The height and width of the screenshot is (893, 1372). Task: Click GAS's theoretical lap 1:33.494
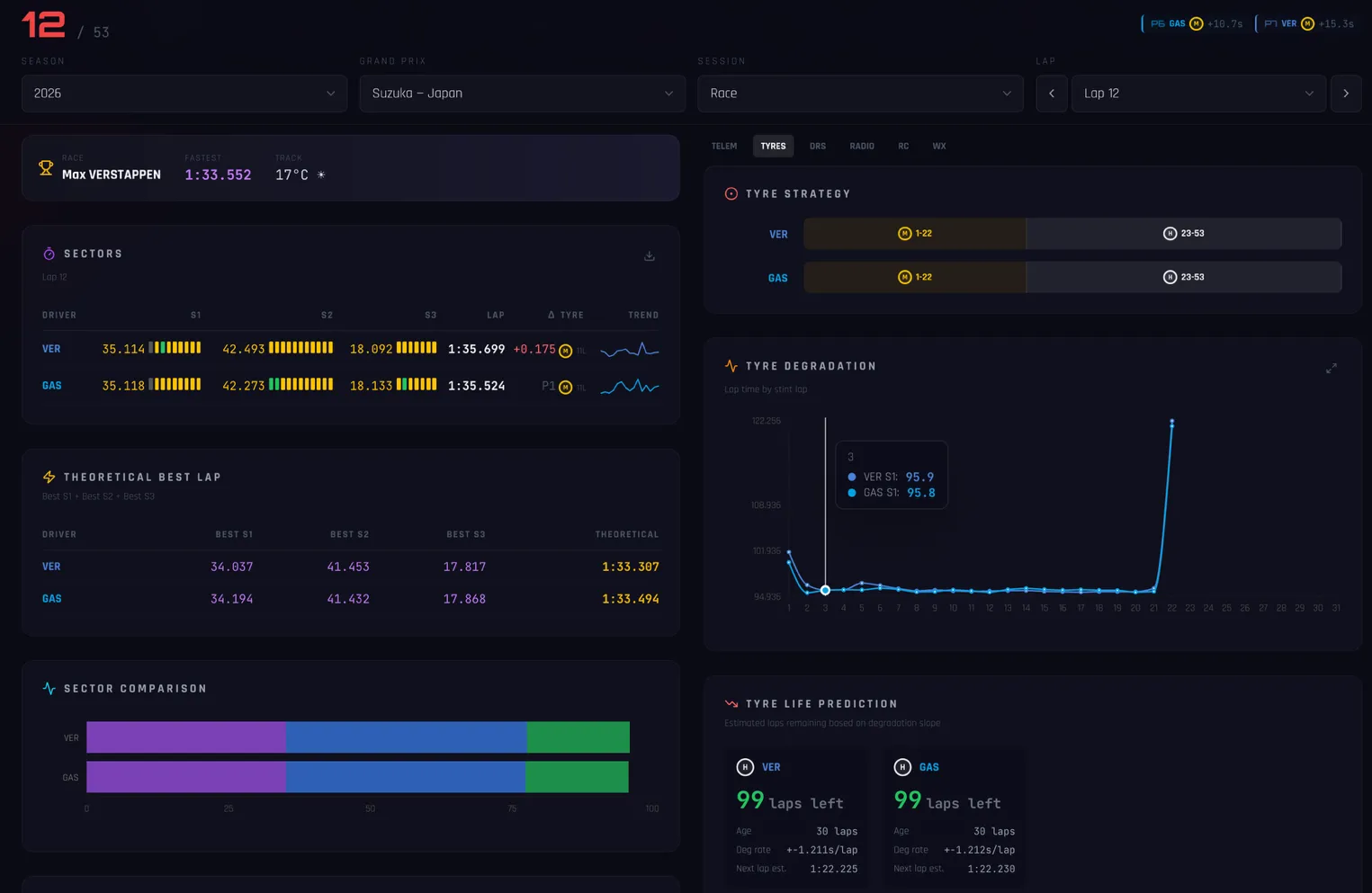point(631,599)
